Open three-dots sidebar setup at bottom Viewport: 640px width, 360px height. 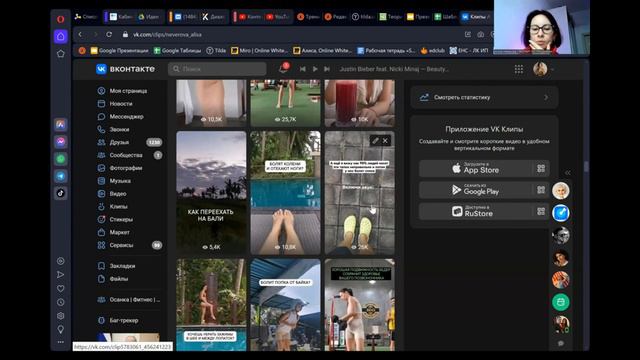coord(60,342)
